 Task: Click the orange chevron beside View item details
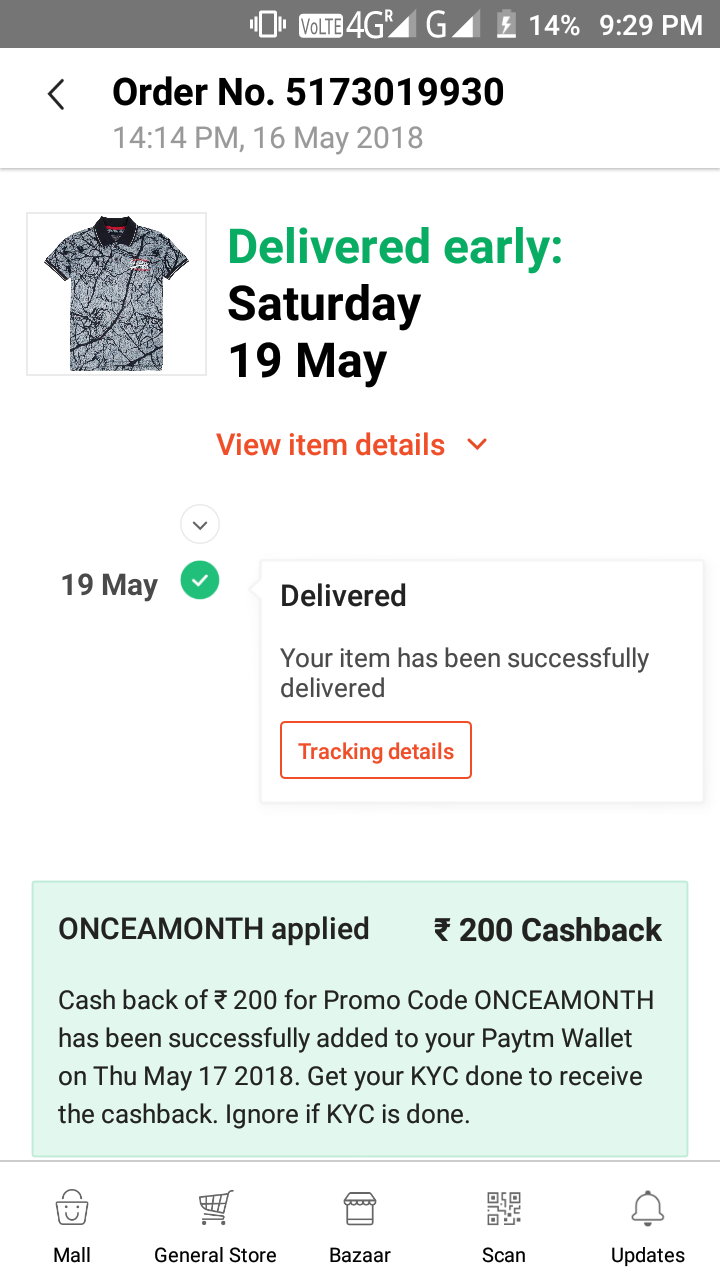477,444
